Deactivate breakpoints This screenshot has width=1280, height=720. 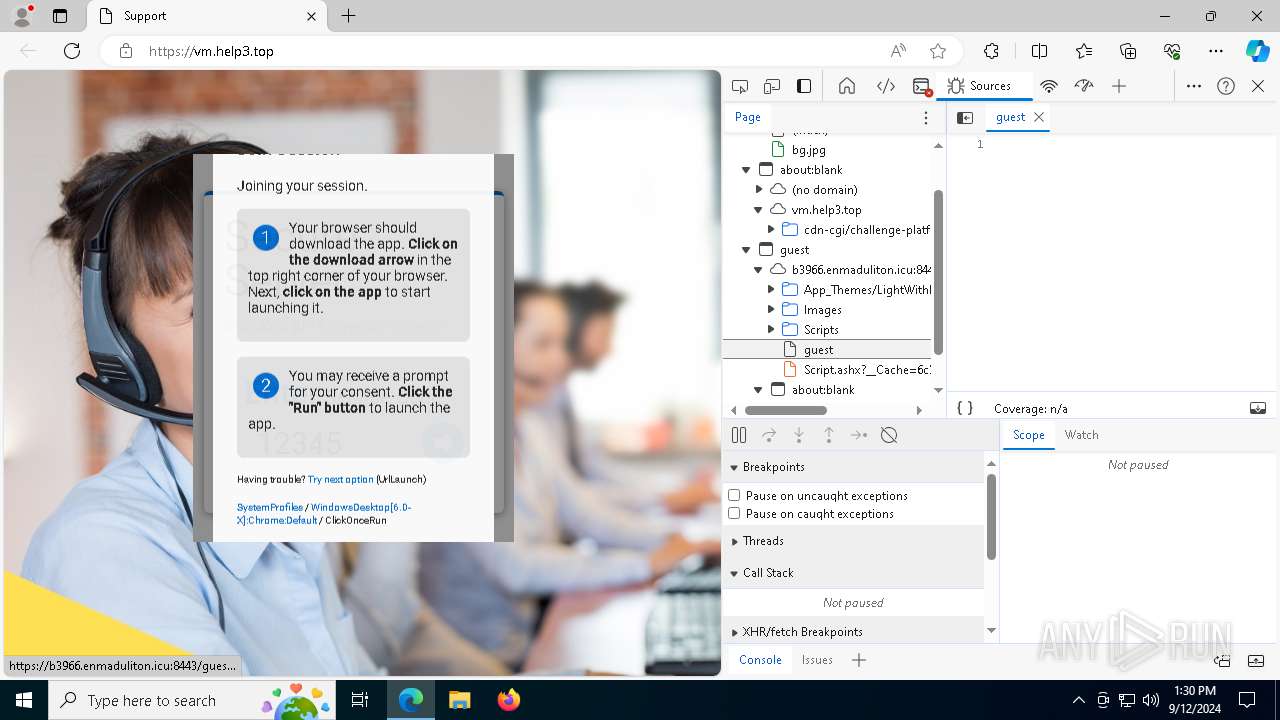(x=889, y=435)
